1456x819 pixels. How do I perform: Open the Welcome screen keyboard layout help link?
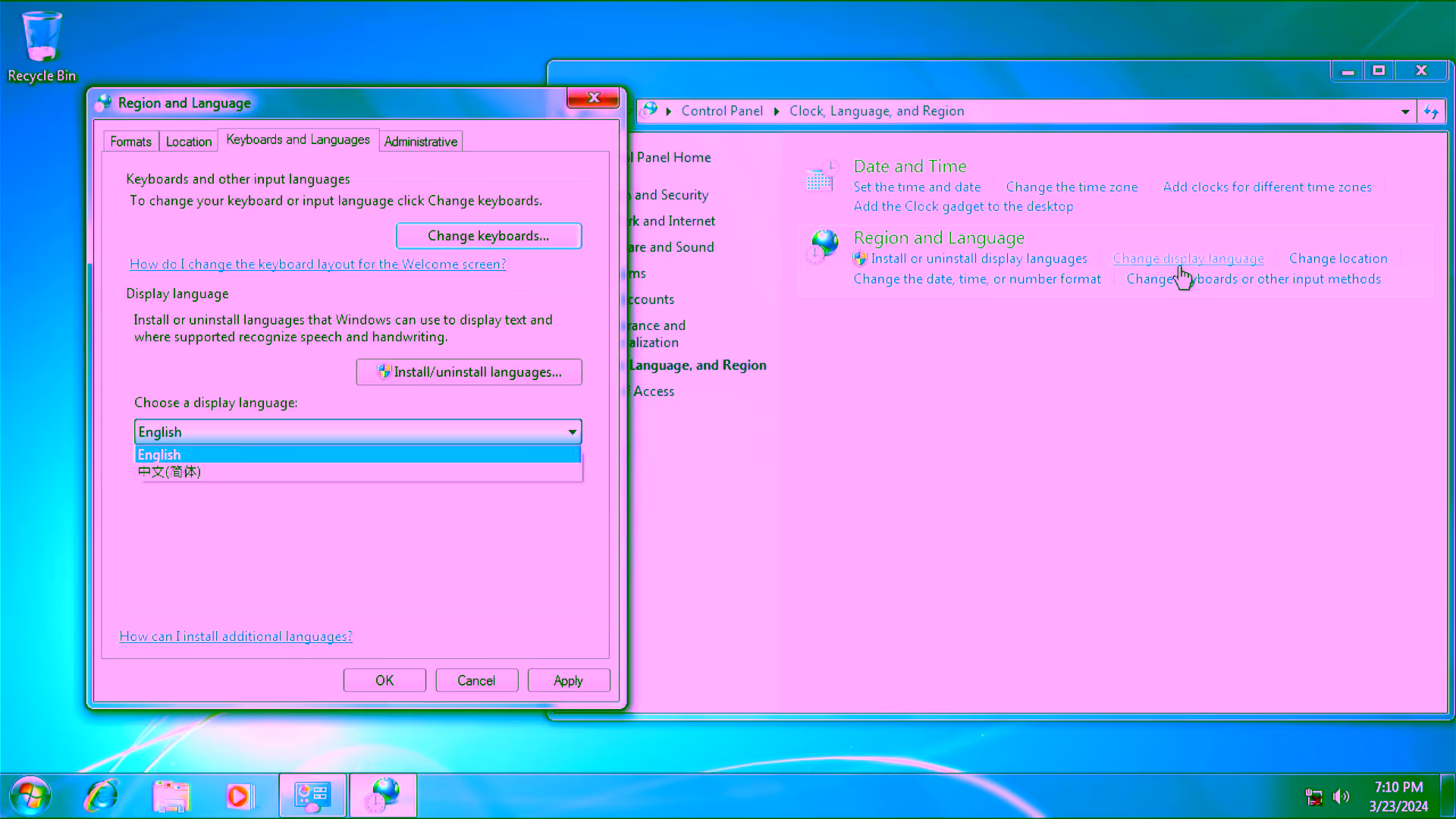click(318, 265)
